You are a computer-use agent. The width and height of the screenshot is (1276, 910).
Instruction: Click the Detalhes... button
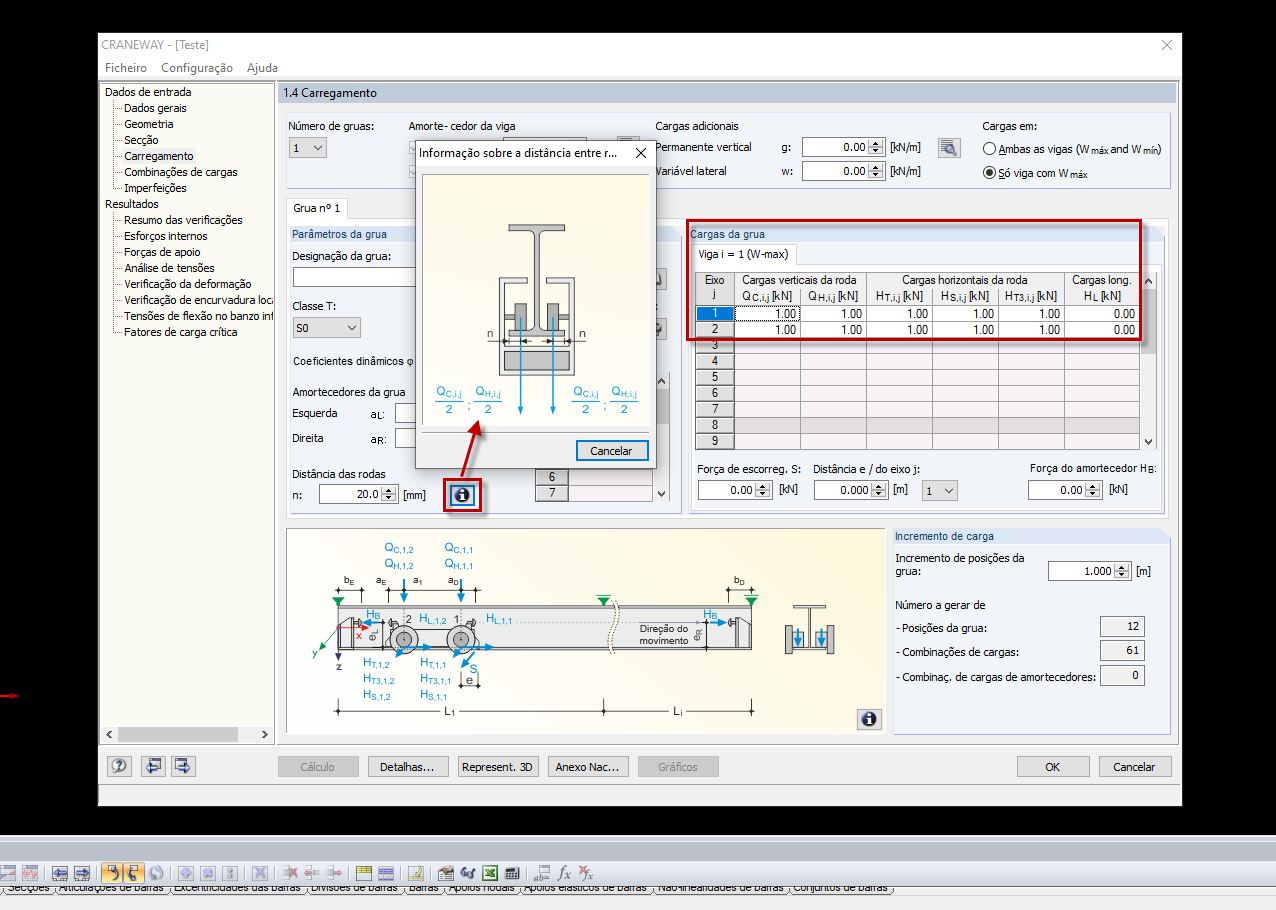(407, 767)
